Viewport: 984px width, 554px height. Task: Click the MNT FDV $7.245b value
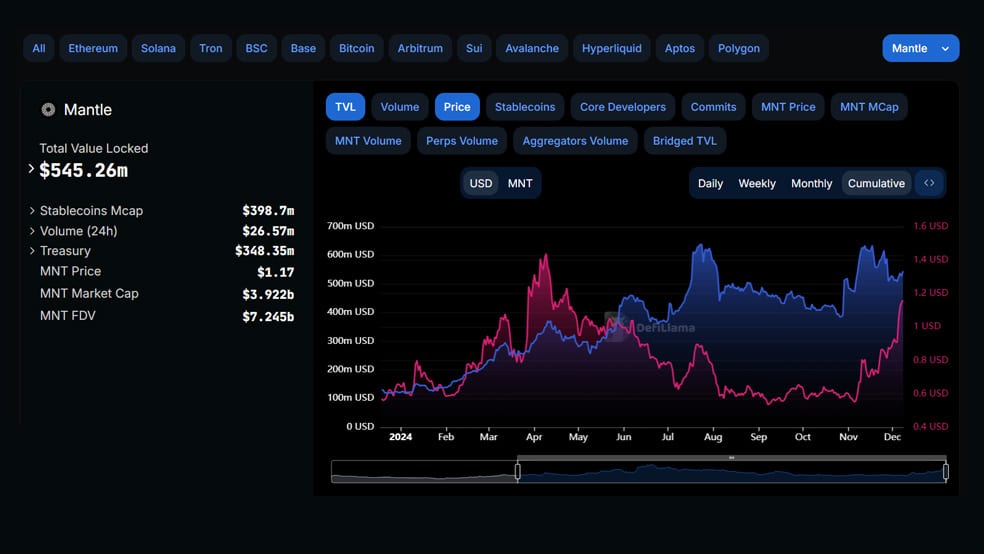coord(268,317)
